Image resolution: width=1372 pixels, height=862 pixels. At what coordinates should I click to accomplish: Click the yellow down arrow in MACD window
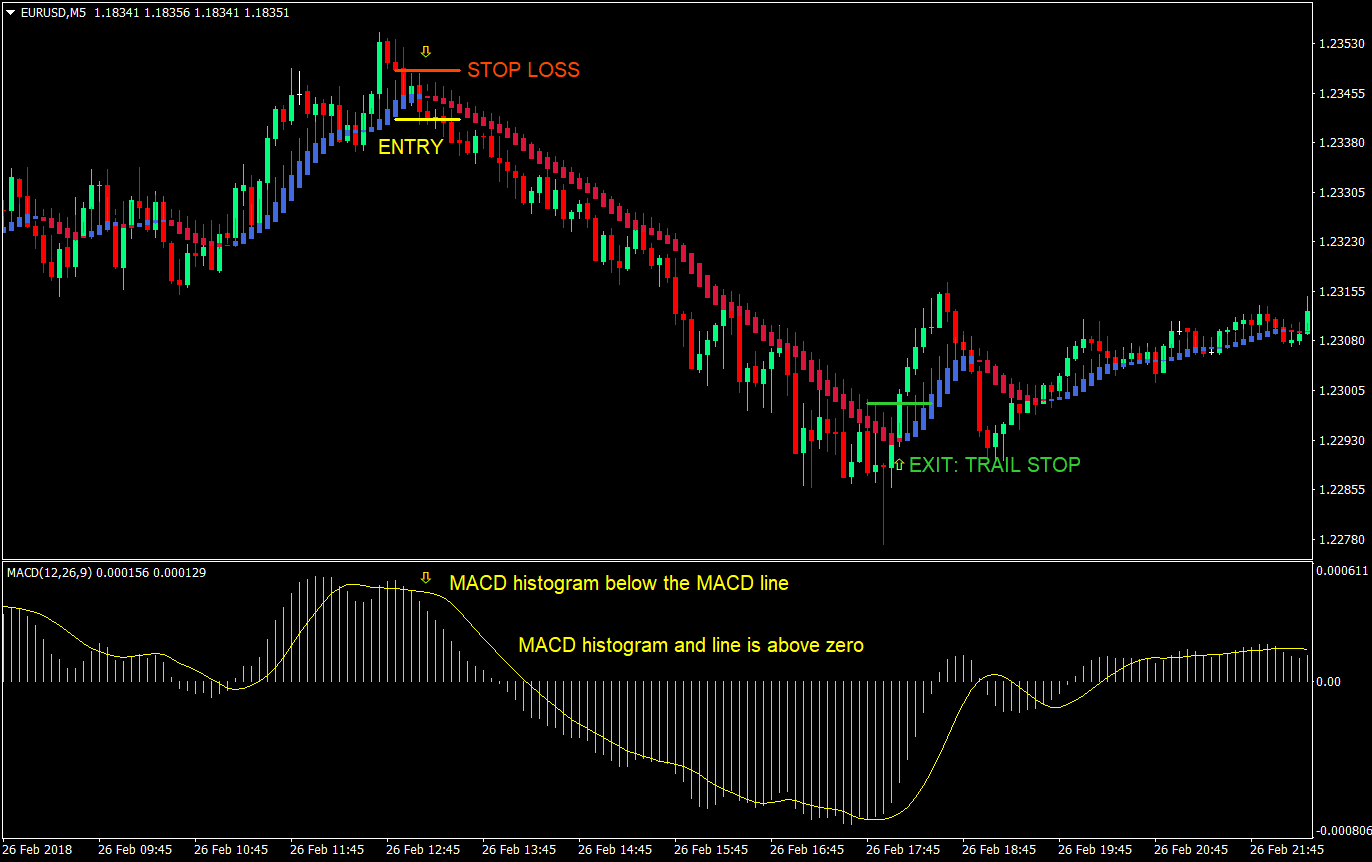click(425, 578)
